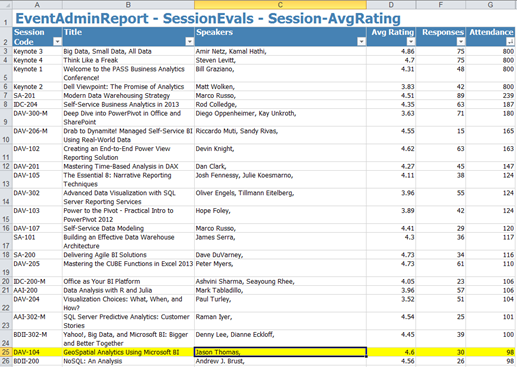Viewport: 517px width, 367px height.
Task: Click SA-201 responses value 89
Action: click(441, 96)
